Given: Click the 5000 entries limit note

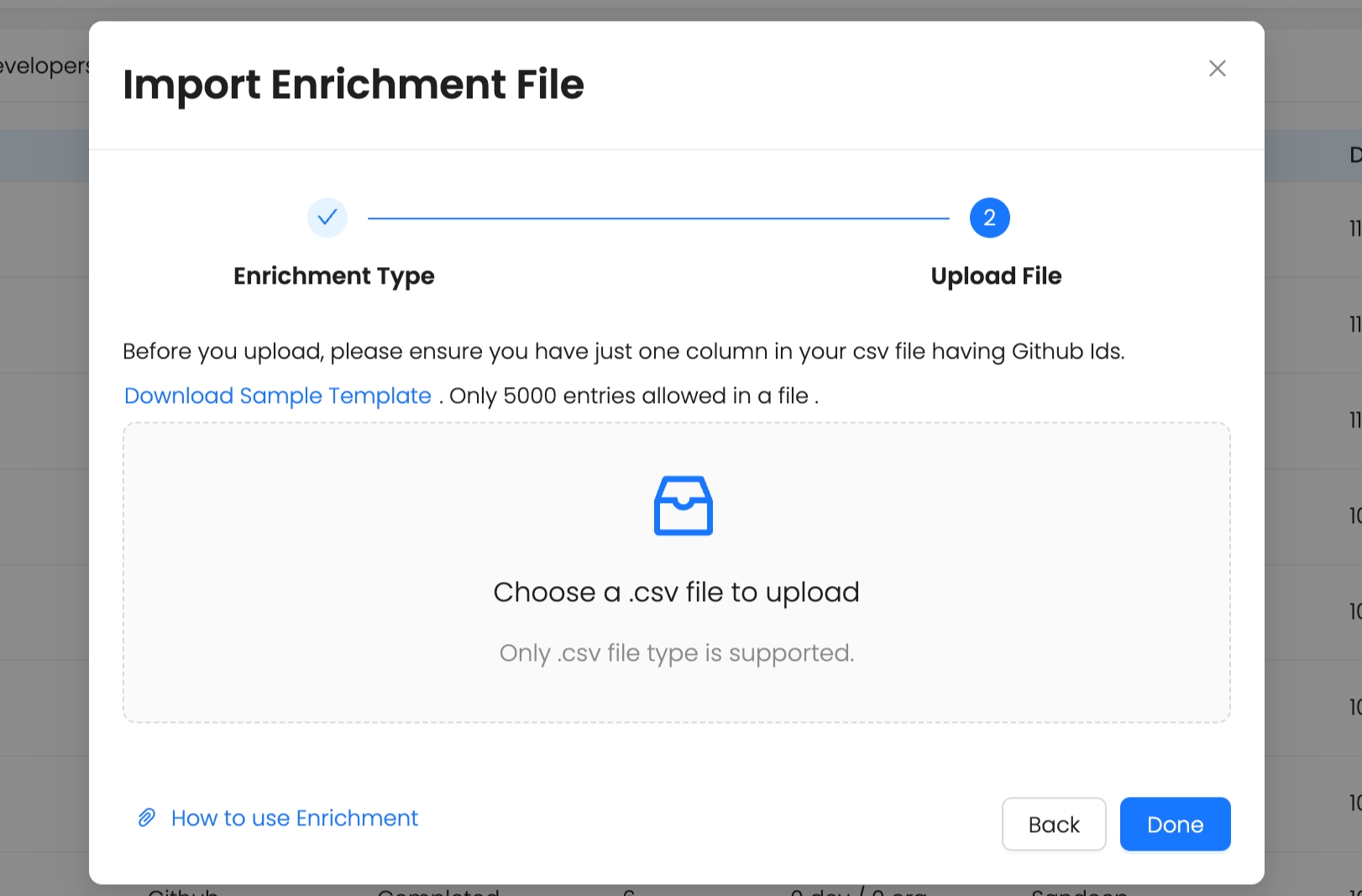Looking at the screenshot, I should click(x=634, y=396).
